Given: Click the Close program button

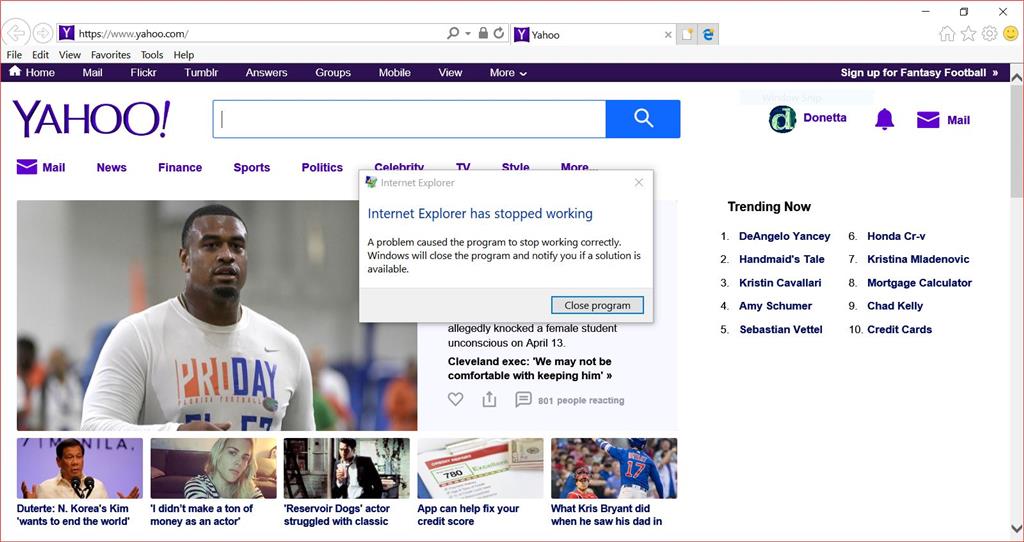Looking at the screenshot, I should click(598, 305).
